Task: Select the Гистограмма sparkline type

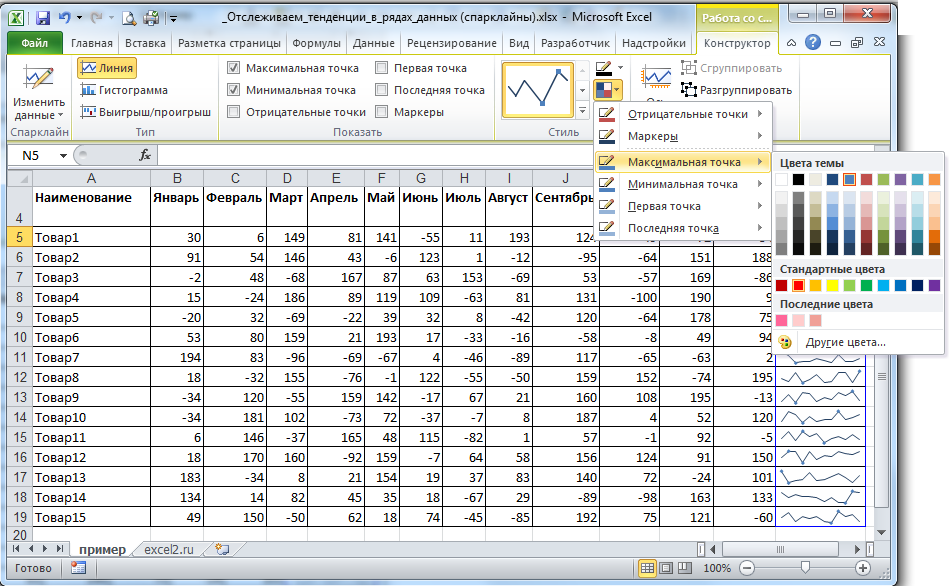Action: tap(124, 90)
